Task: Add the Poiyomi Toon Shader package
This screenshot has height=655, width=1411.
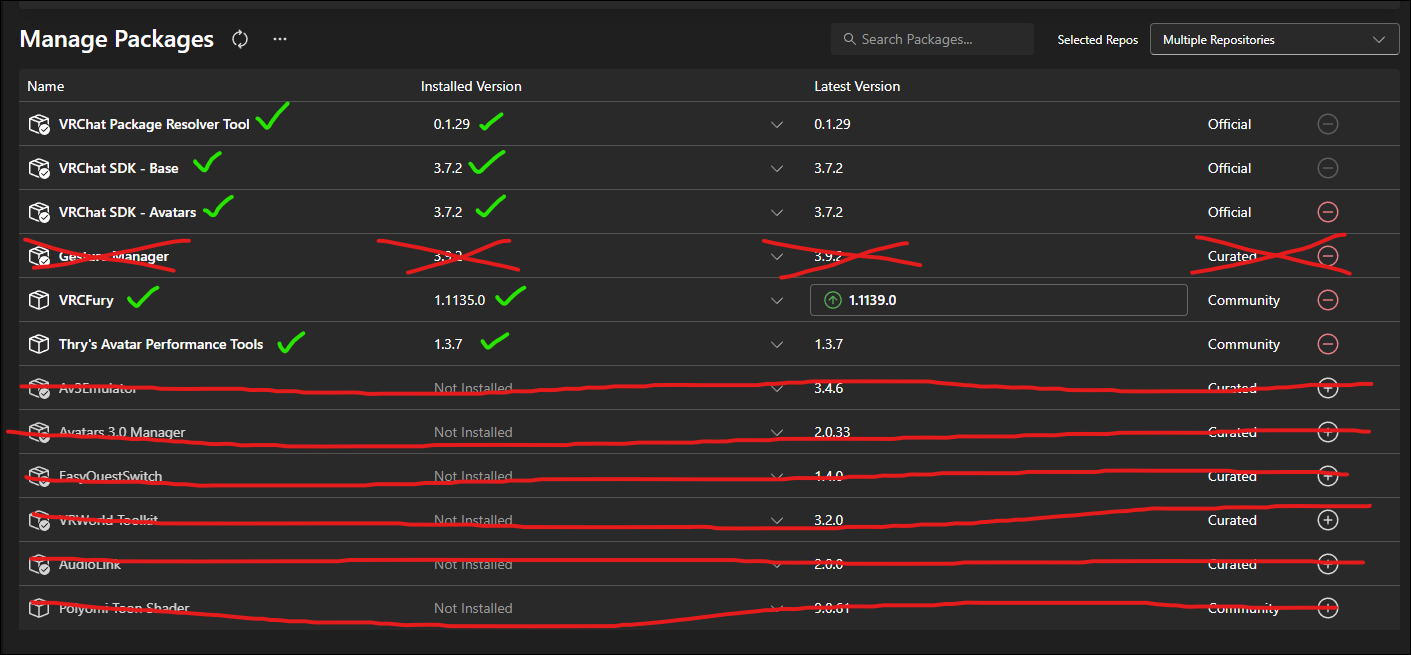Action: 1327,608
